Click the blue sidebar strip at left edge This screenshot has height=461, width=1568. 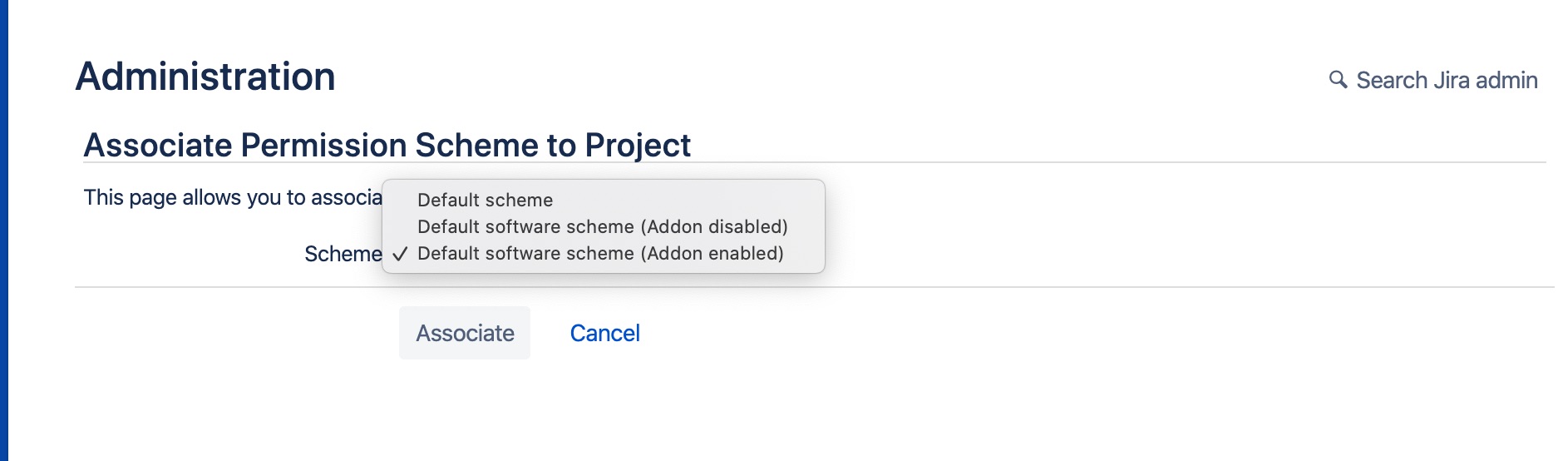coord(4,230)
